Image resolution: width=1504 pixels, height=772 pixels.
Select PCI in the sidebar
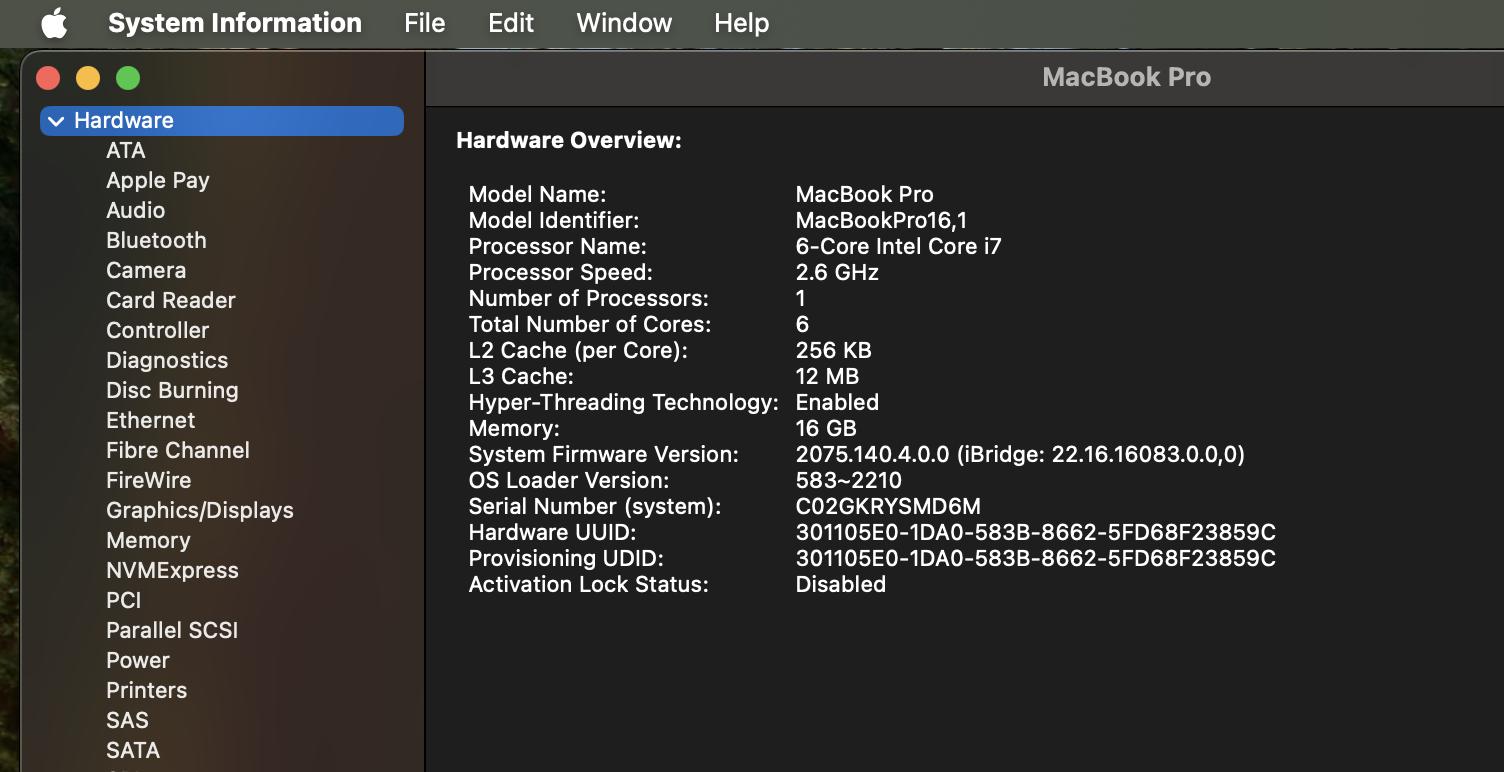124,600
